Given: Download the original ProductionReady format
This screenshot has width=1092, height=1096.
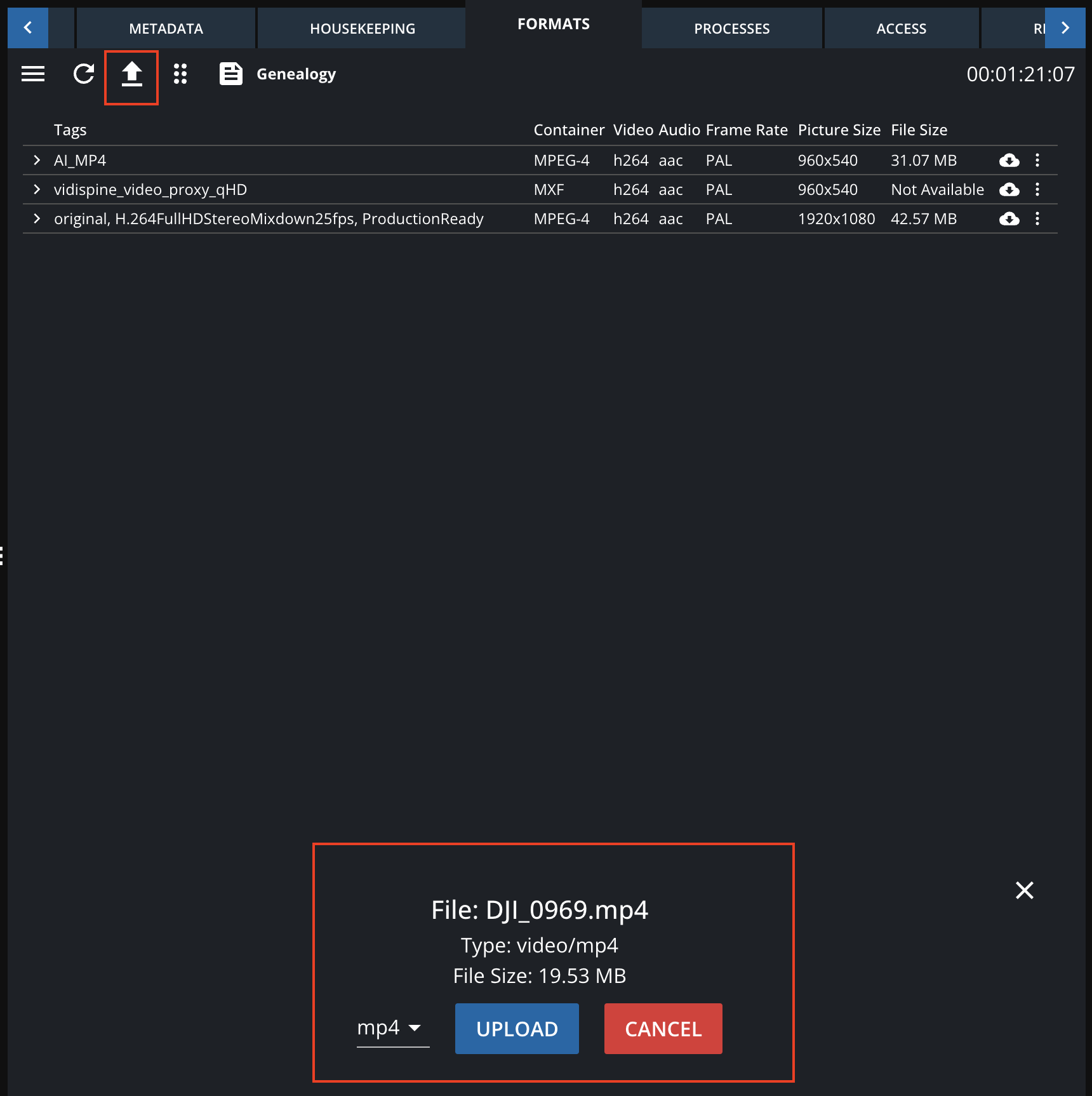Looking at the screenshot, I should click(1009, 219).
